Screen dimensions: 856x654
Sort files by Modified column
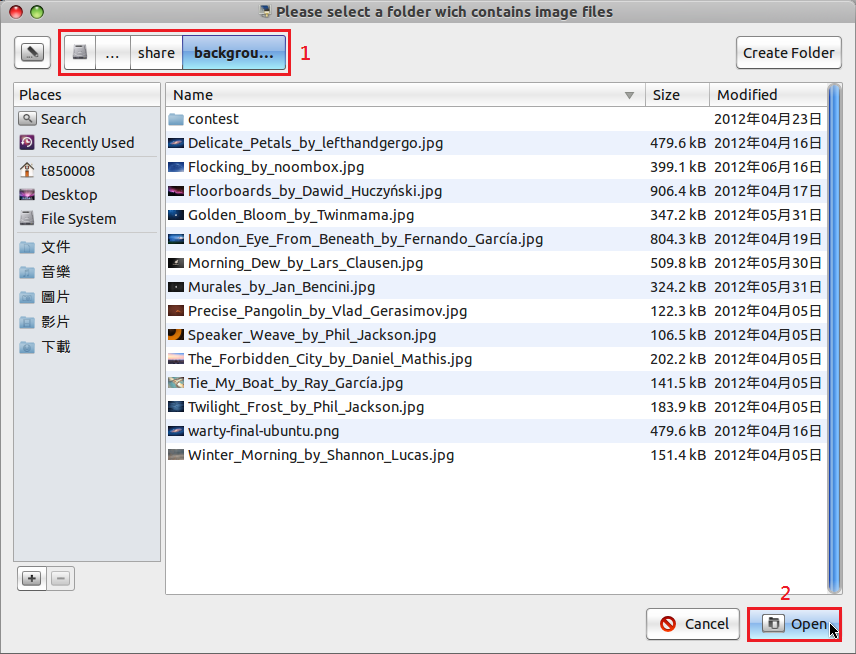[765, 95]
